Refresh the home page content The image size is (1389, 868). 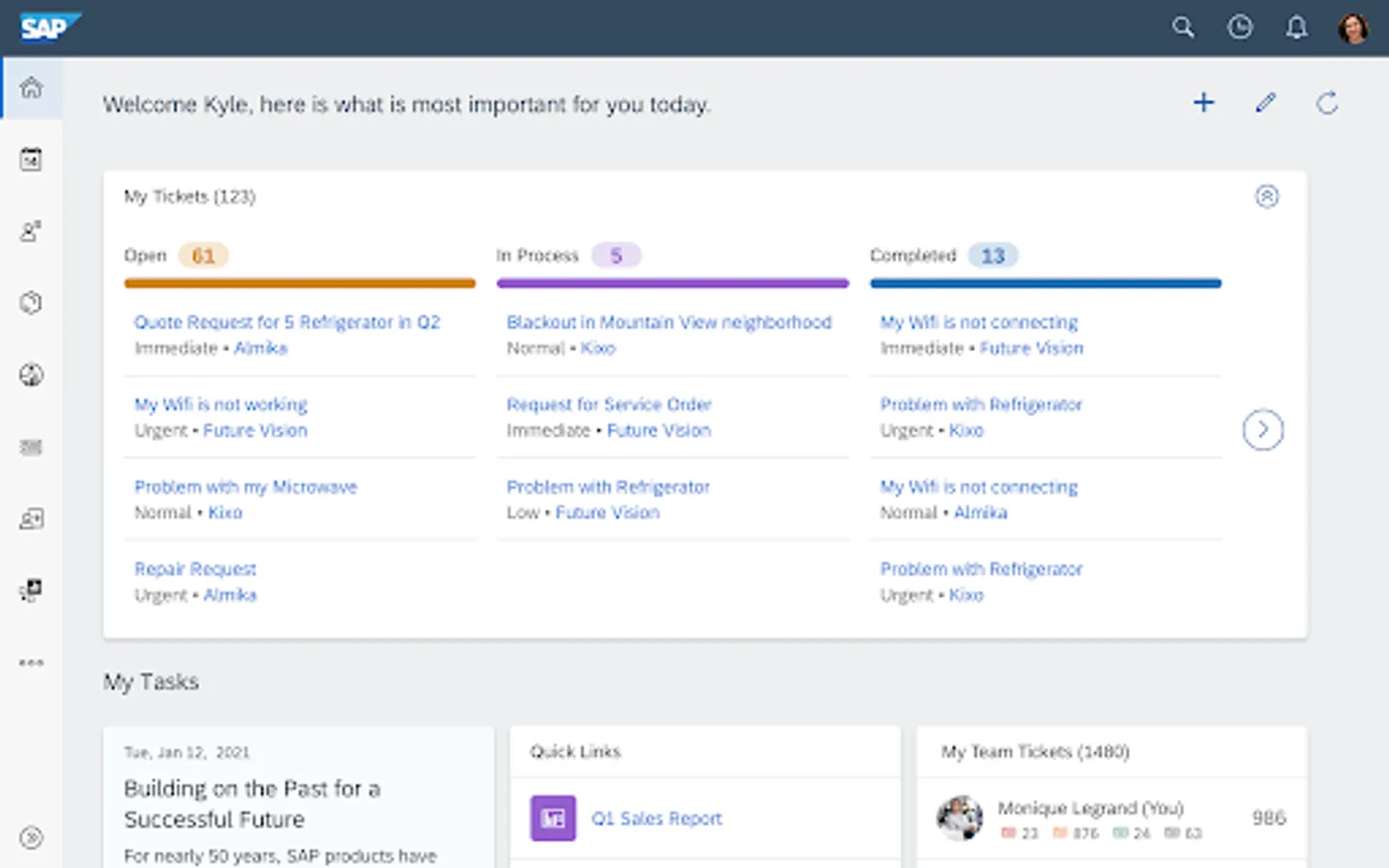point(1327,103)
